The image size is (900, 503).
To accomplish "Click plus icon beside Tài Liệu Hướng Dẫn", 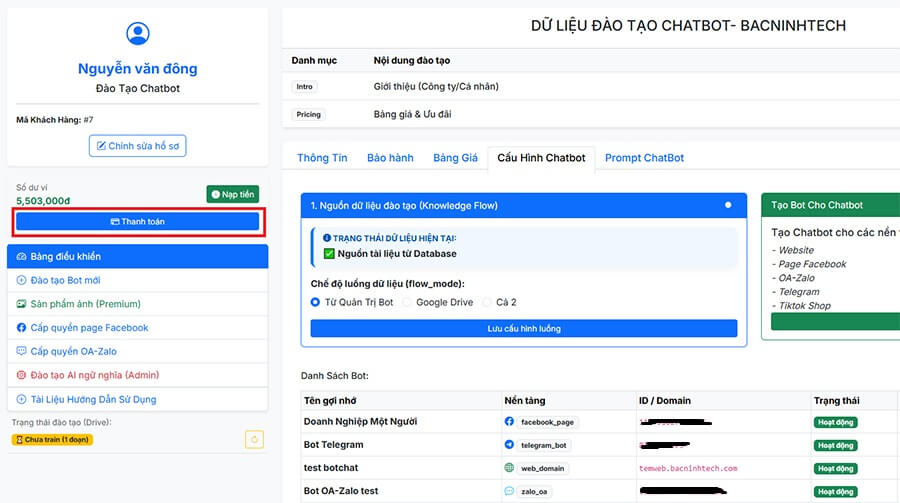I will [x=21, y=399].
